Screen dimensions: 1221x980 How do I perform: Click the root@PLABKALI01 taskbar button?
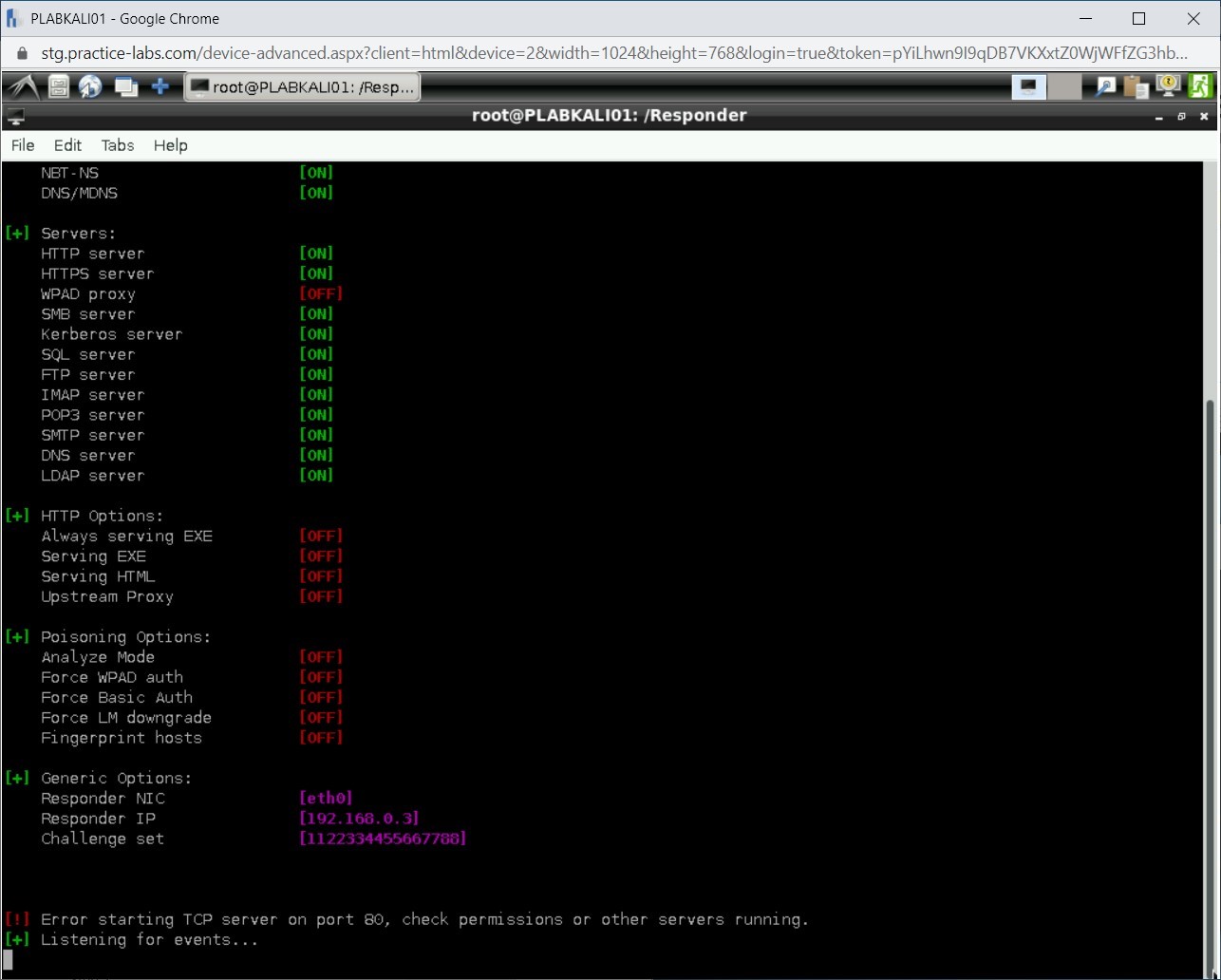[302, 86]
